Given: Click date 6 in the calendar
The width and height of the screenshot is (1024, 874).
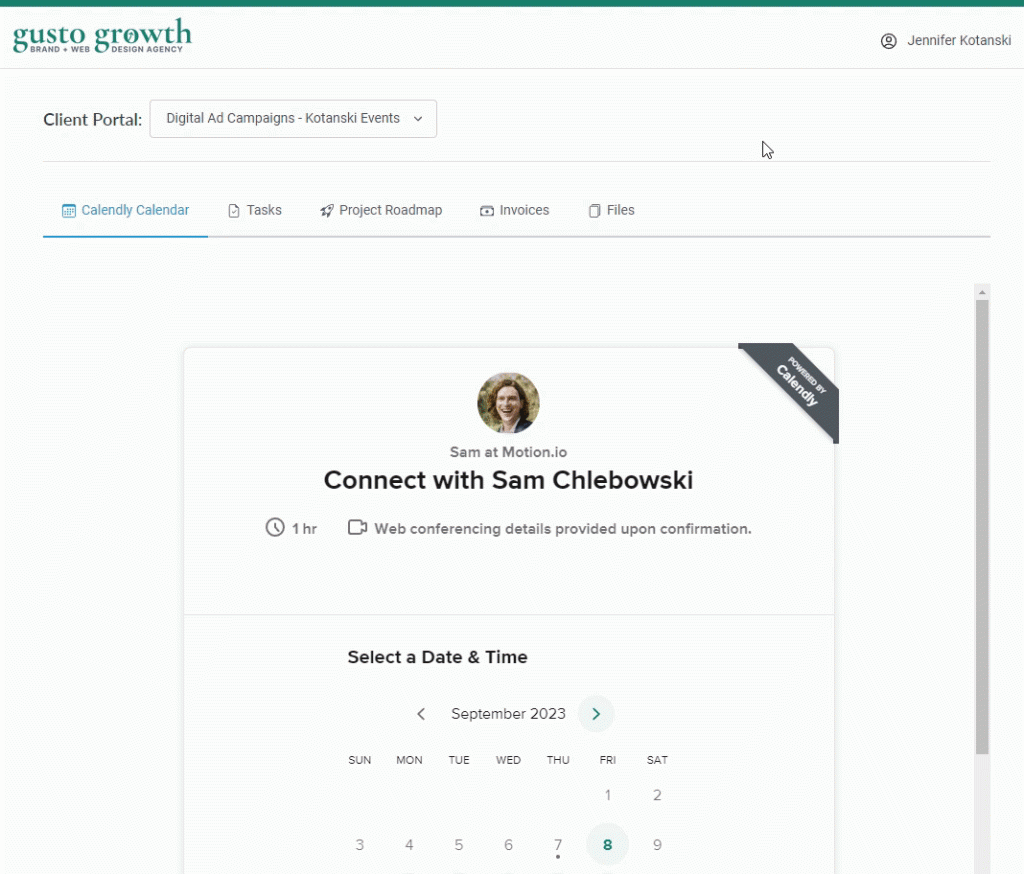Looking at the screenshot, I should [x=508, y=845].
